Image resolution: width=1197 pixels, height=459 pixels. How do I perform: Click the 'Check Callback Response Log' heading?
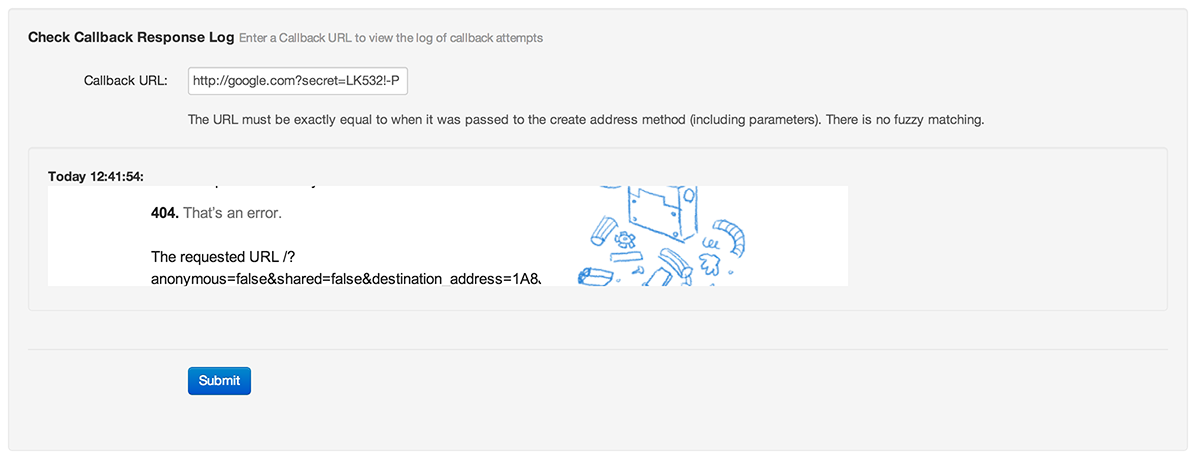coord(131,37)
